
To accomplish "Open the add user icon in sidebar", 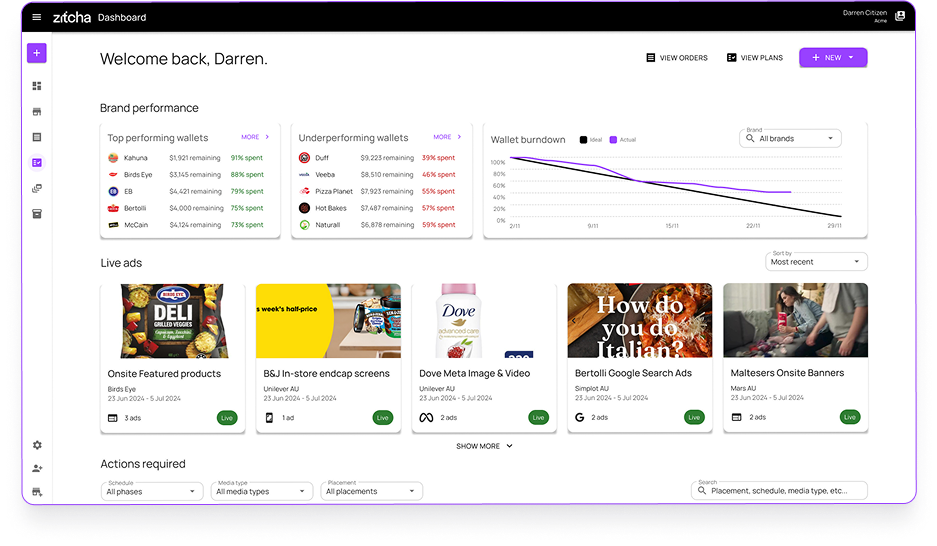I will 37,468.
